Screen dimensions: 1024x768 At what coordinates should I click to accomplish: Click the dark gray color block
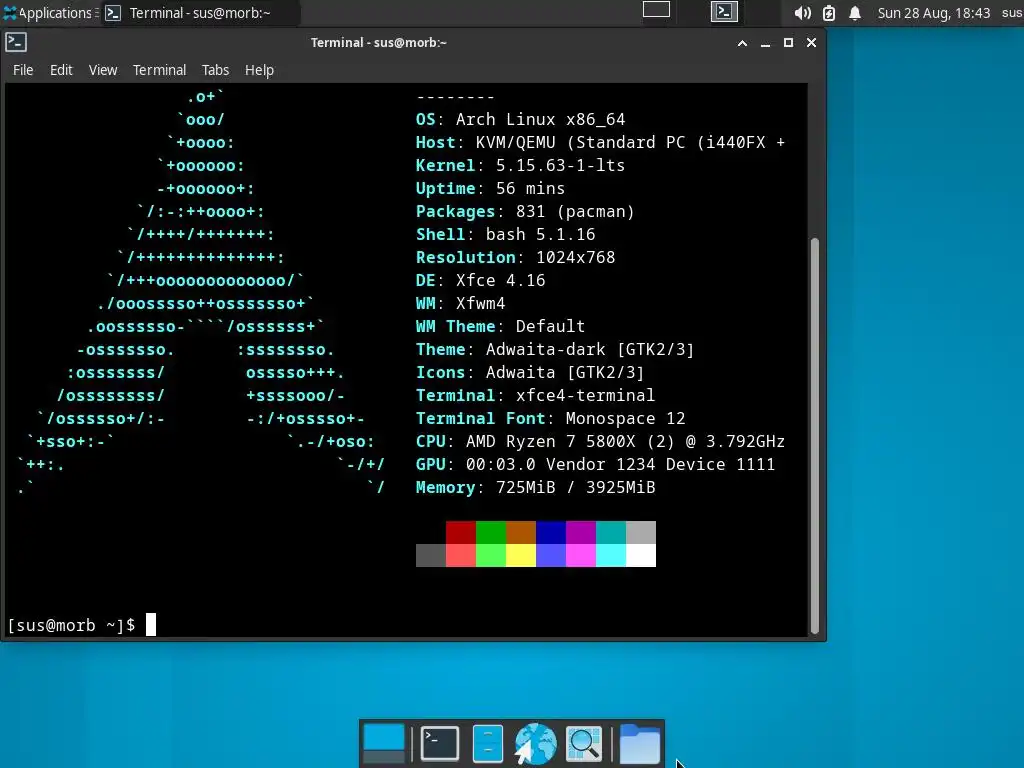[x=431, y=555]
